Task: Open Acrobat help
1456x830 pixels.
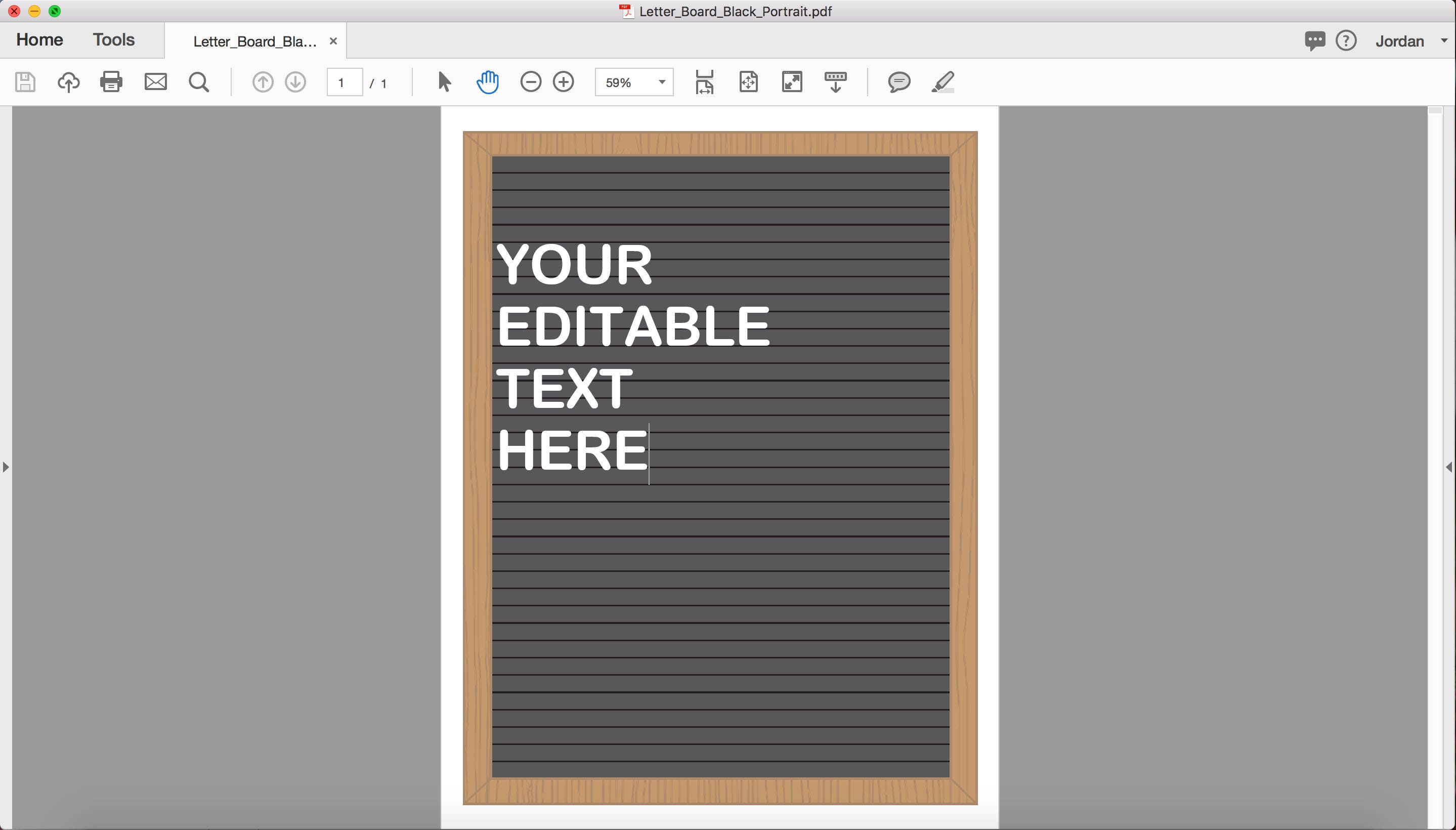Action: tap(1345, 40)
